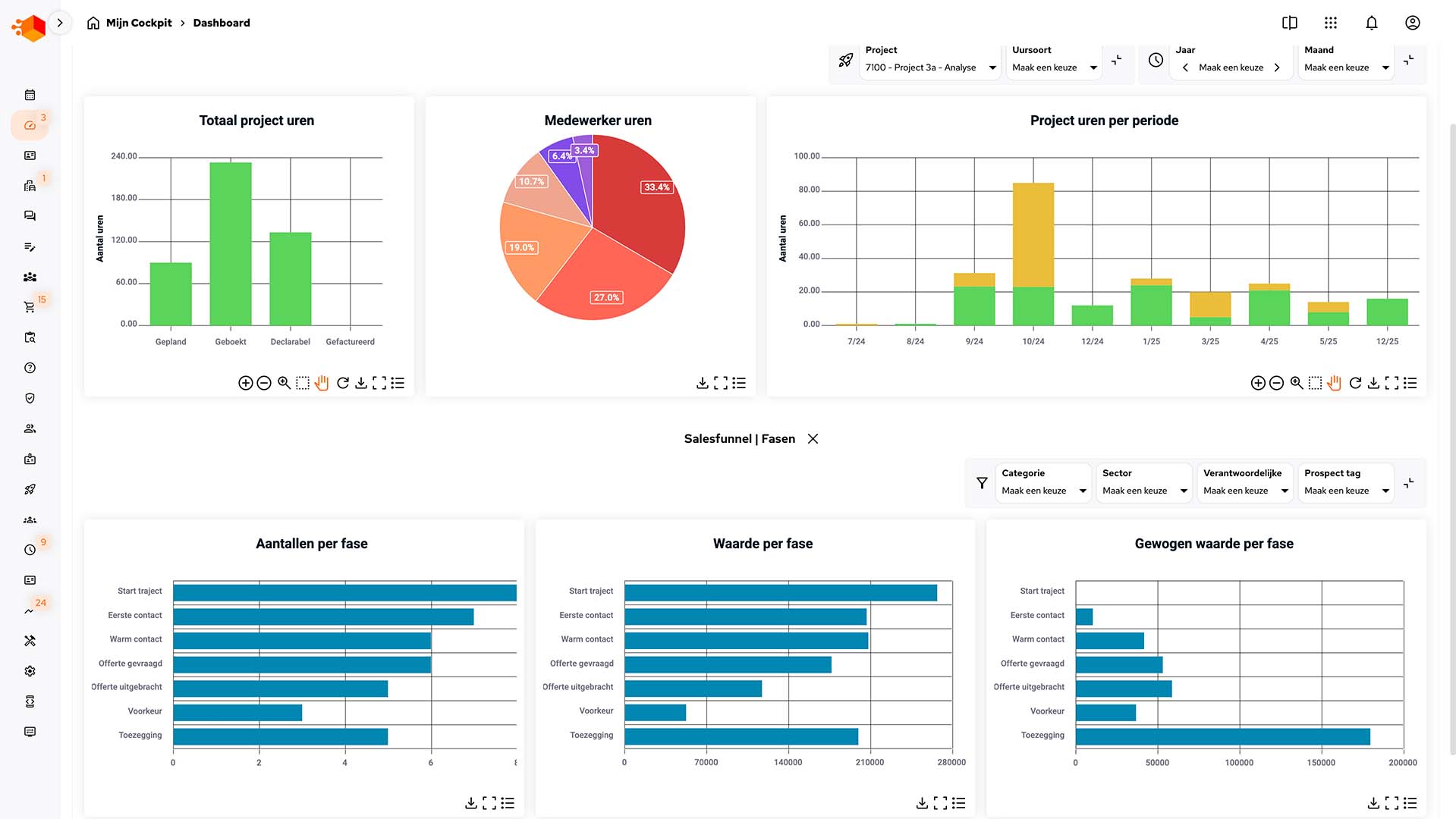Click the dashboard speedometer sidebar icon

30,125
